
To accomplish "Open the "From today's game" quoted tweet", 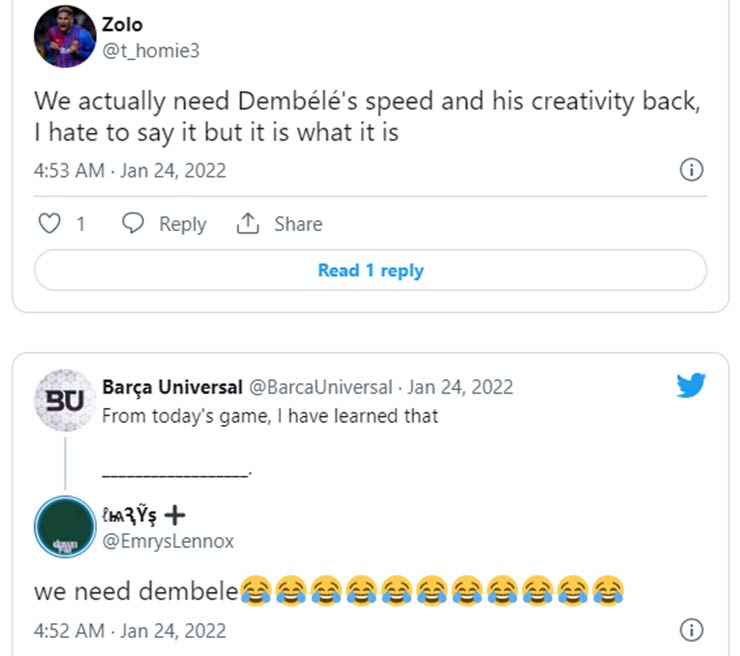I will (x=270, y=416).
